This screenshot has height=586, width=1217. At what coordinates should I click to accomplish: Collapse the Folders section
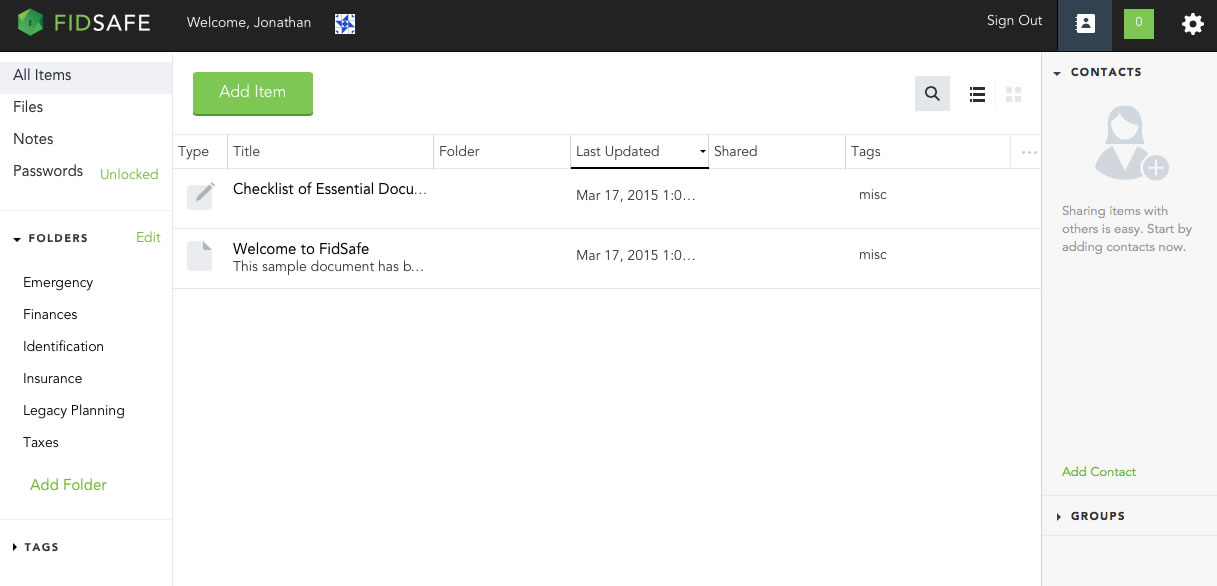[17, 239]
